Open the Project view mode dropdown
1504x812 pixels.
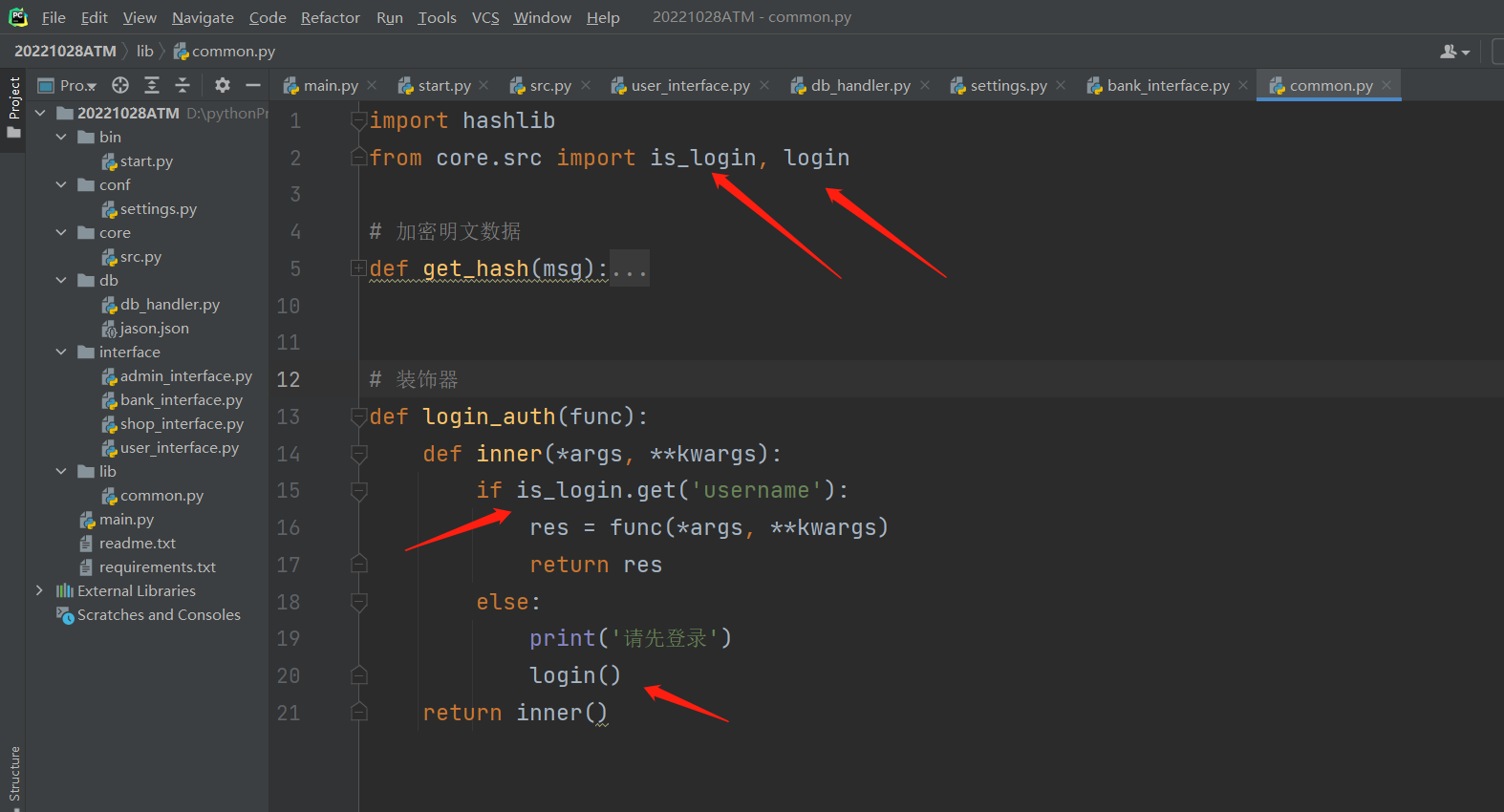click(x=68, y=85)
